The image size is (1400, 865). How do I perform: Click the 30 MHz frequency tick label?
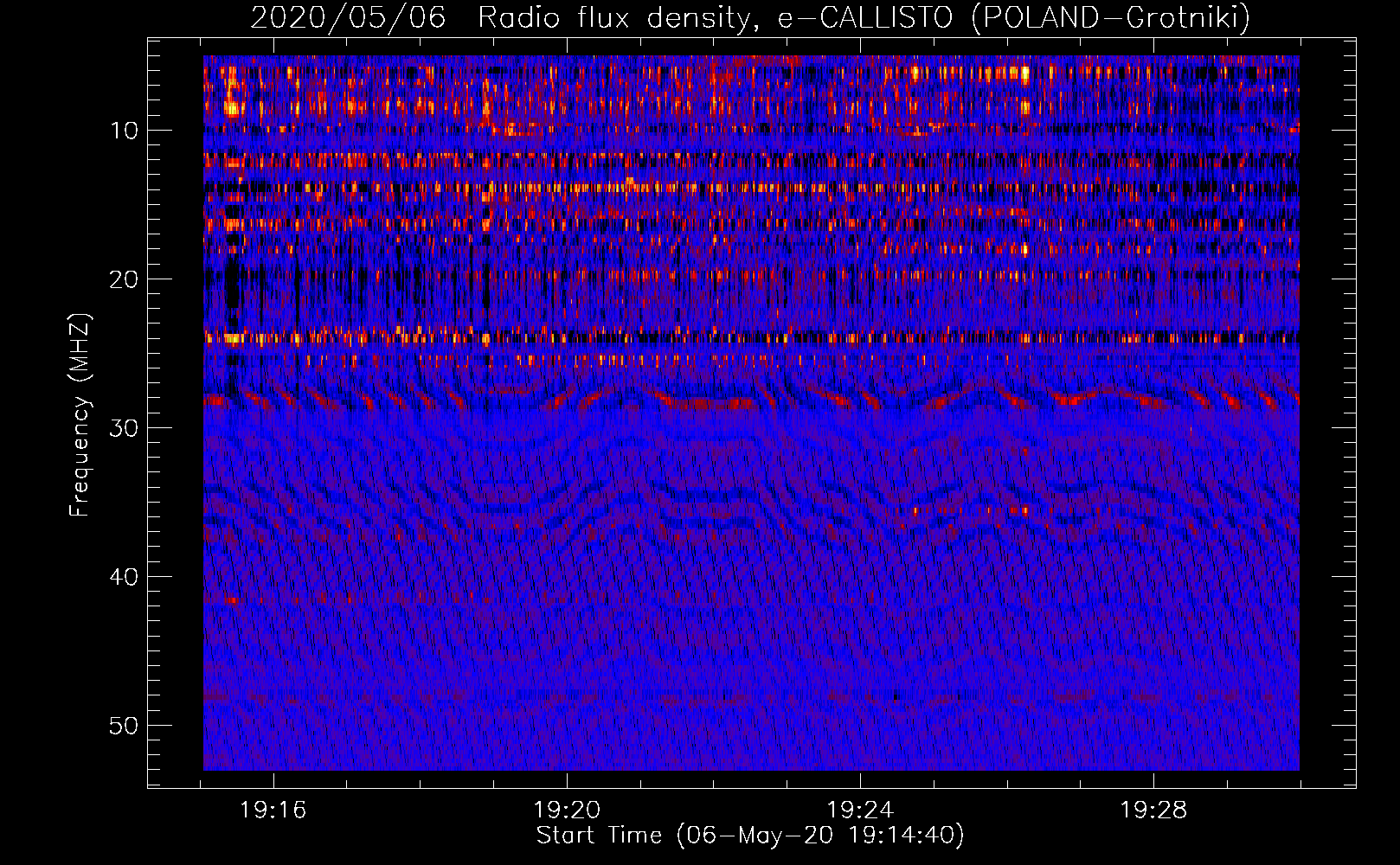tap(124, 428)
